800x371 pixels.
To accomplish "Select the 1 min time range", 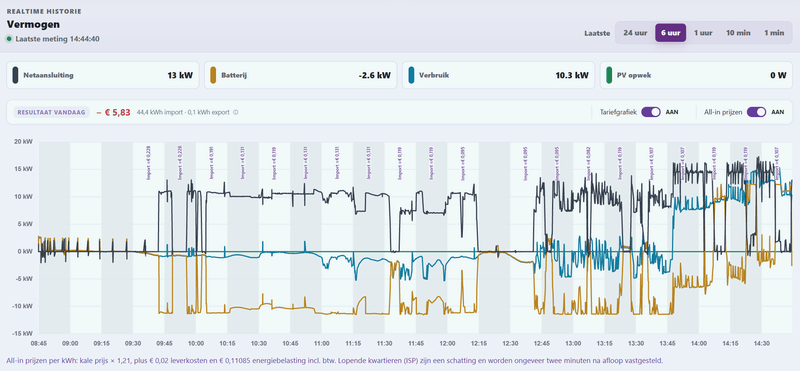I will (x=774, y=33).
